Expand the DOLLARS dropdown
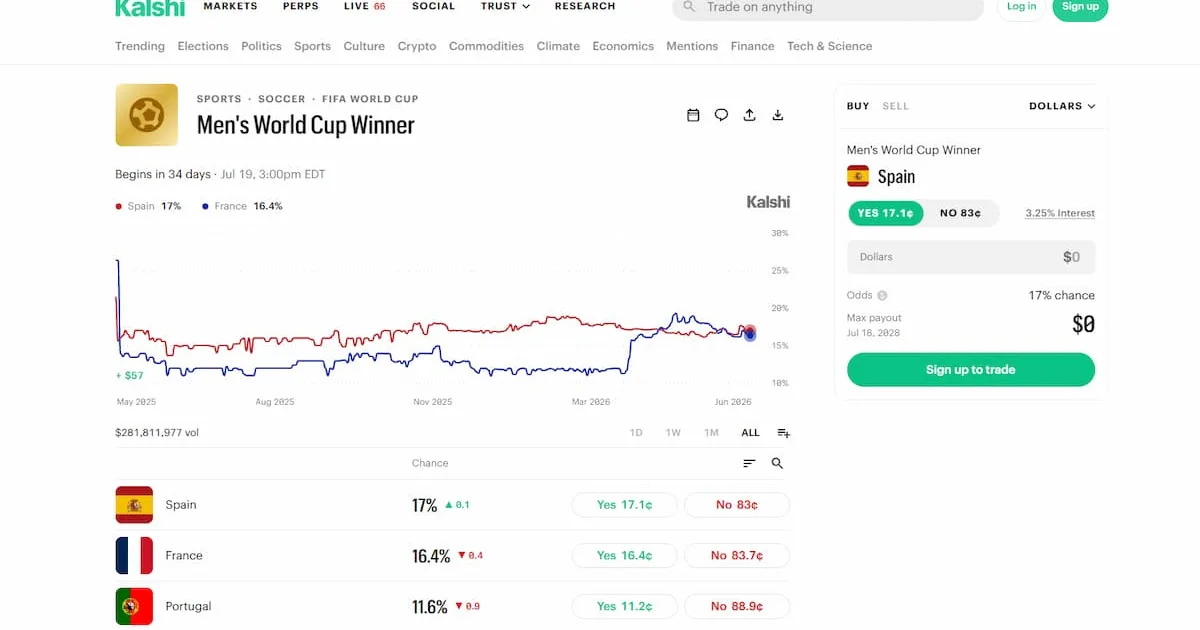Screen dimensions: 1200x630 [x=1062, y=106]
